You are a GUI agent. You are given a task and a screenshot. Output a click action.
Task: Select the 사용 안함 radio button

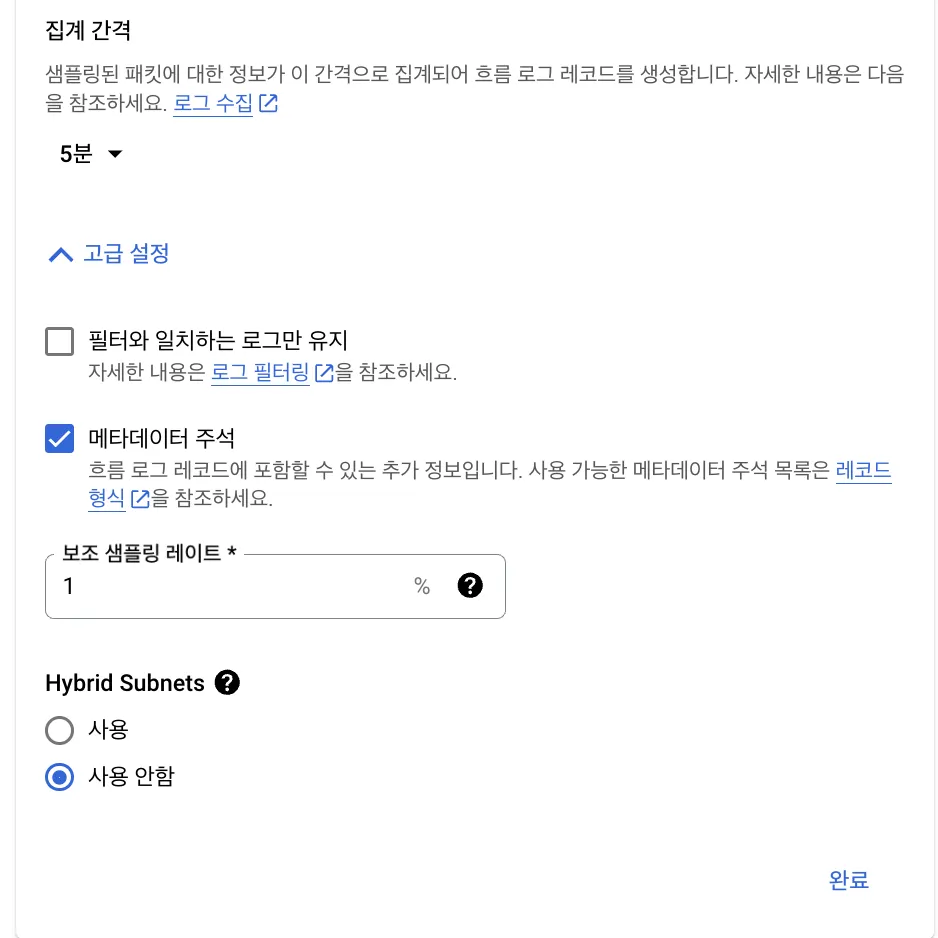click(60, 777)
